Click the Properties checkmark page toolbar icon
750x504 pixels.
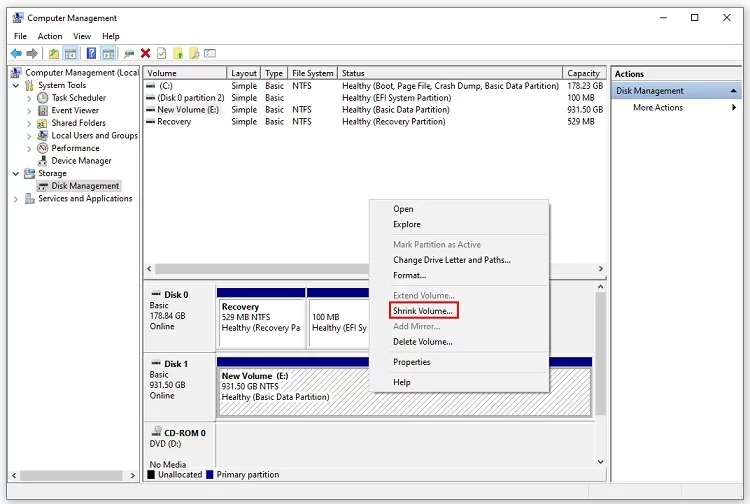click(162, 54)
